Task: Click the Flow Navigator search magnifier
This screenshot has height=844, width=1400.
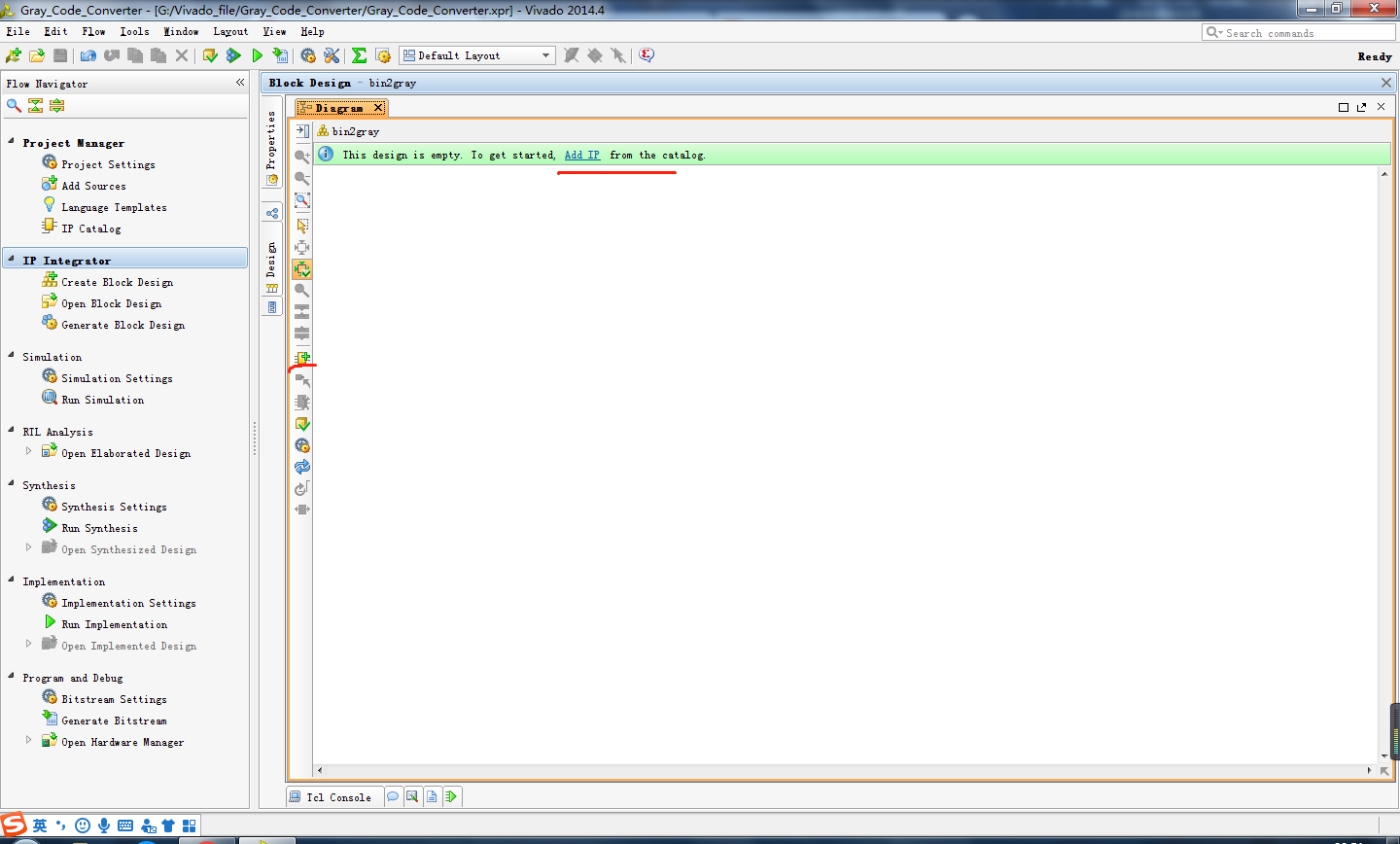Action: tap(14, 105)
